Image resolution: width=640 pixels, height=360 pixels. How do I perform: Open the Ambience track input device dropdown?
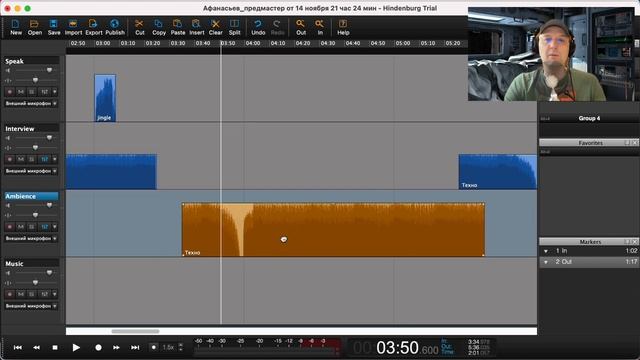point(31,238)
